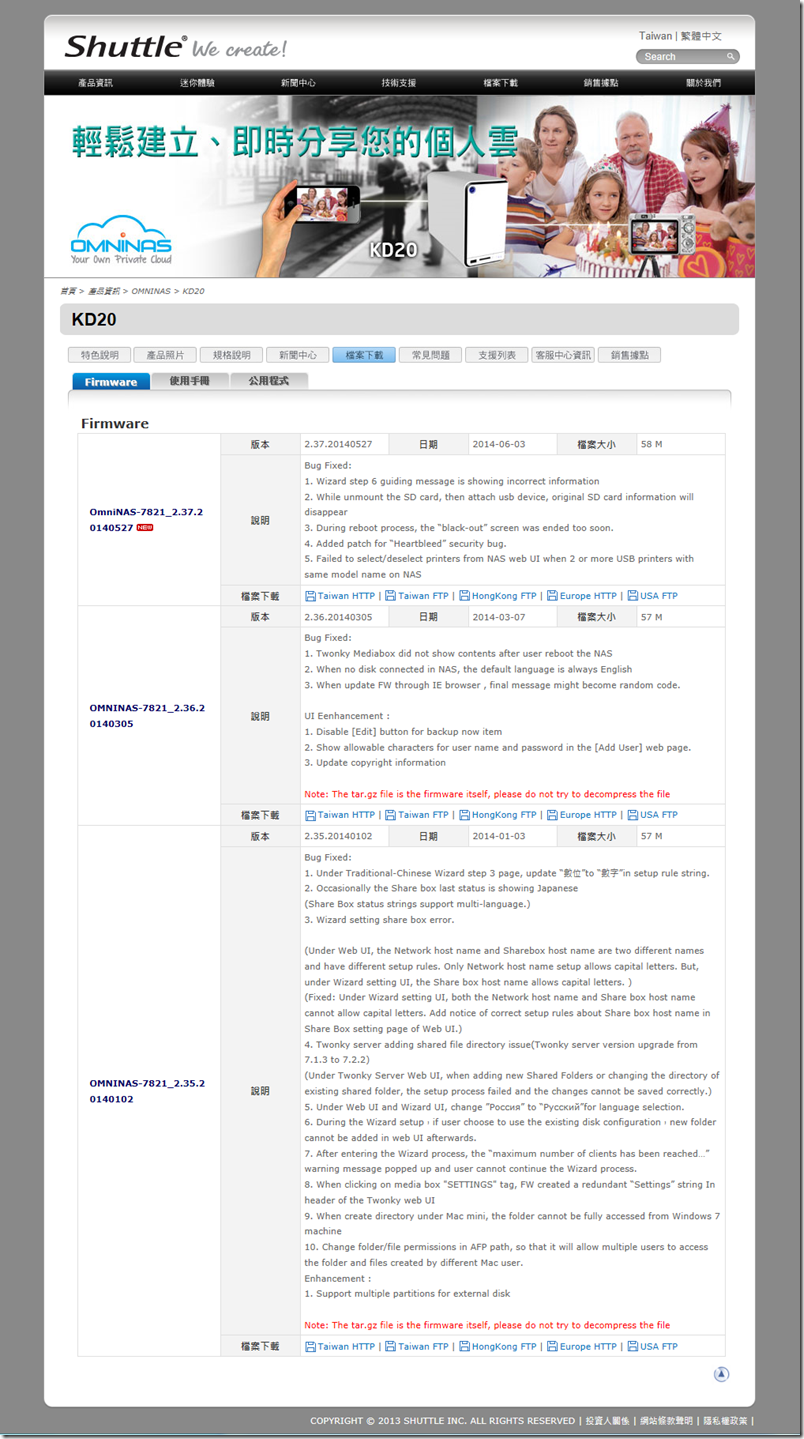Select the 公用程式 sub-tab
The height and width of the screenshot is (1439, 804).
(x=269, y=382)
